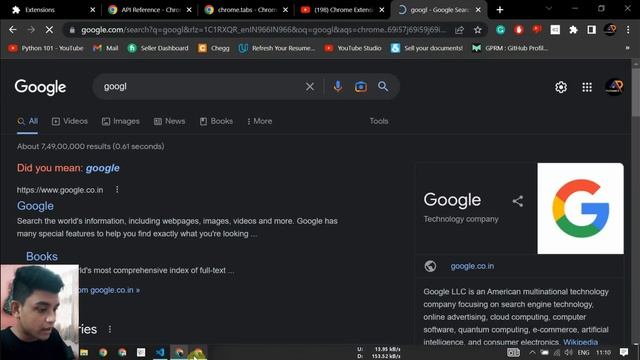Open the Books sitelink
The height and width of the screenshot is (360, 640).
coord(42,256)
